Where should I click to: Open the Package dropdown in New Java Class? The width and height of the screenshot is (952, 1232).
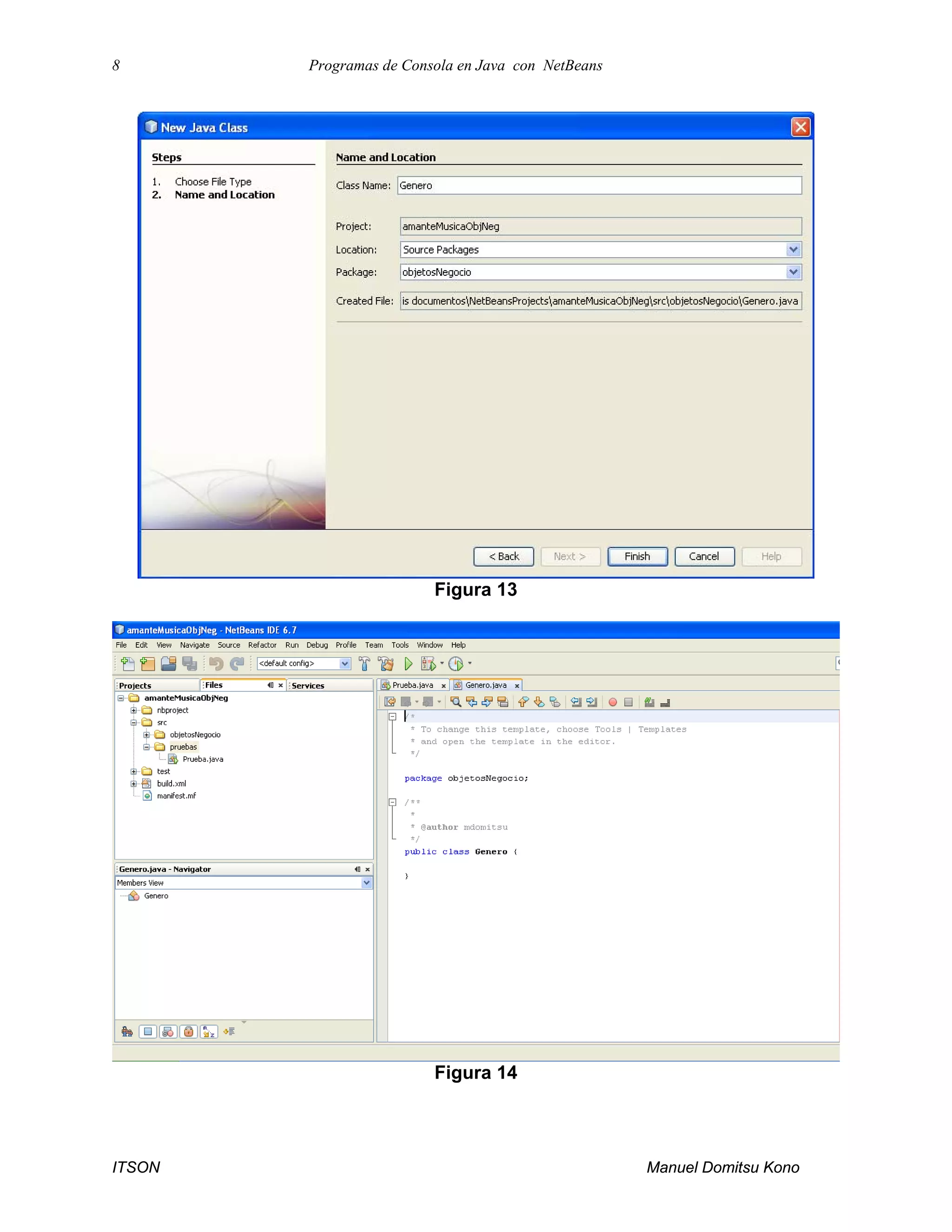coord(793,272)
